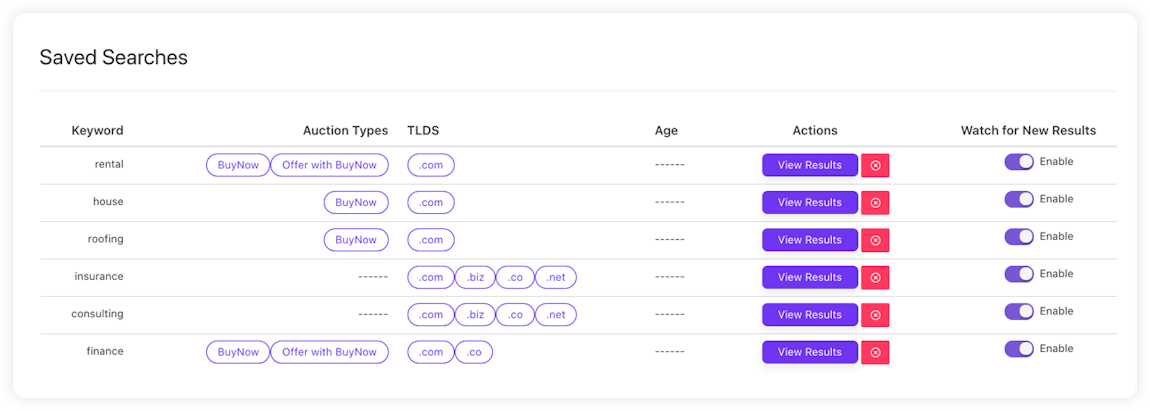The width and height of the screenshot is (1150, 411).
Task: Click View Results for roofing
Action: pos(809,240)
